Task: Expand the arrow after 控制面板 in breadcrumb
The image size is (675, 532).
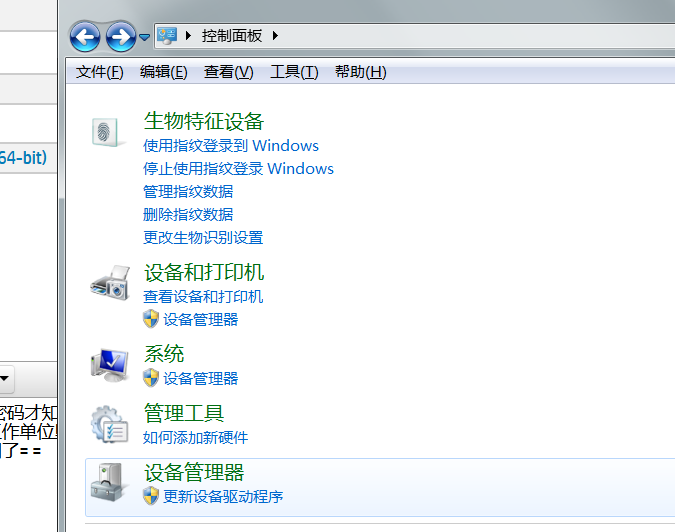Action: [x=275, y=36]
